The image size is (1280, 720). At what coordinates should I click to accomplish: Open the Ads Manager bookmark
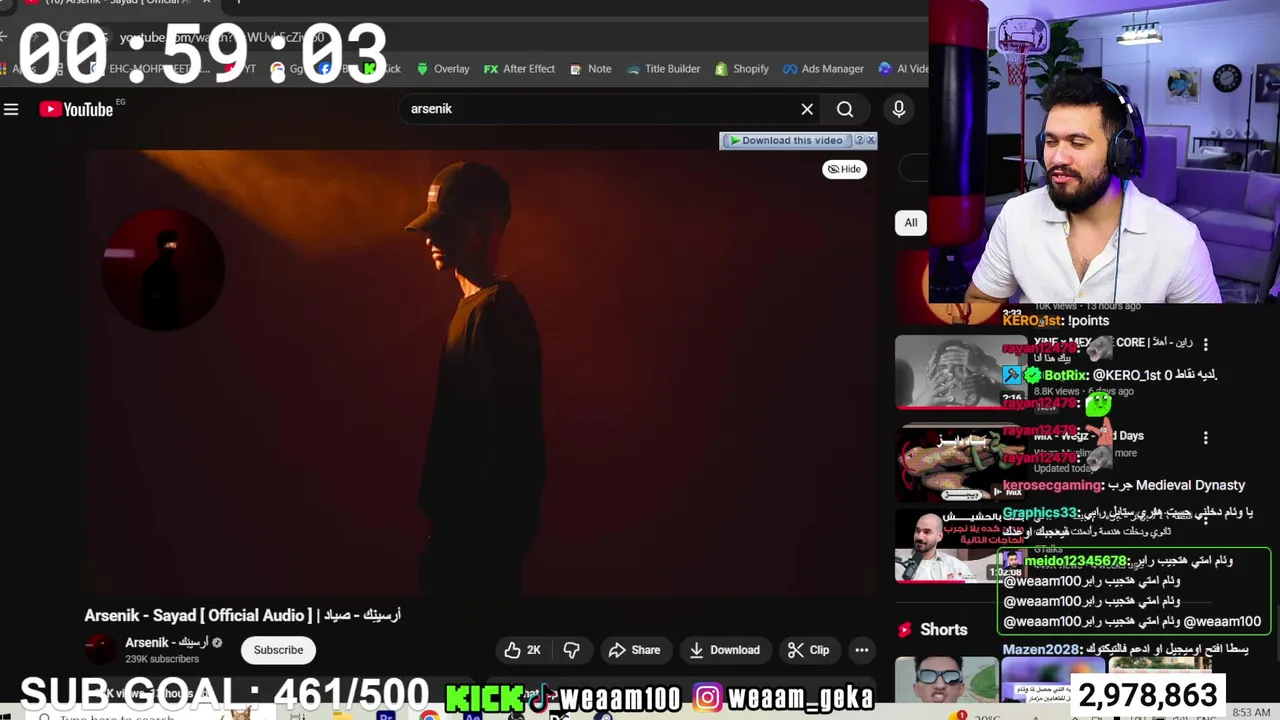pos(823,69)
